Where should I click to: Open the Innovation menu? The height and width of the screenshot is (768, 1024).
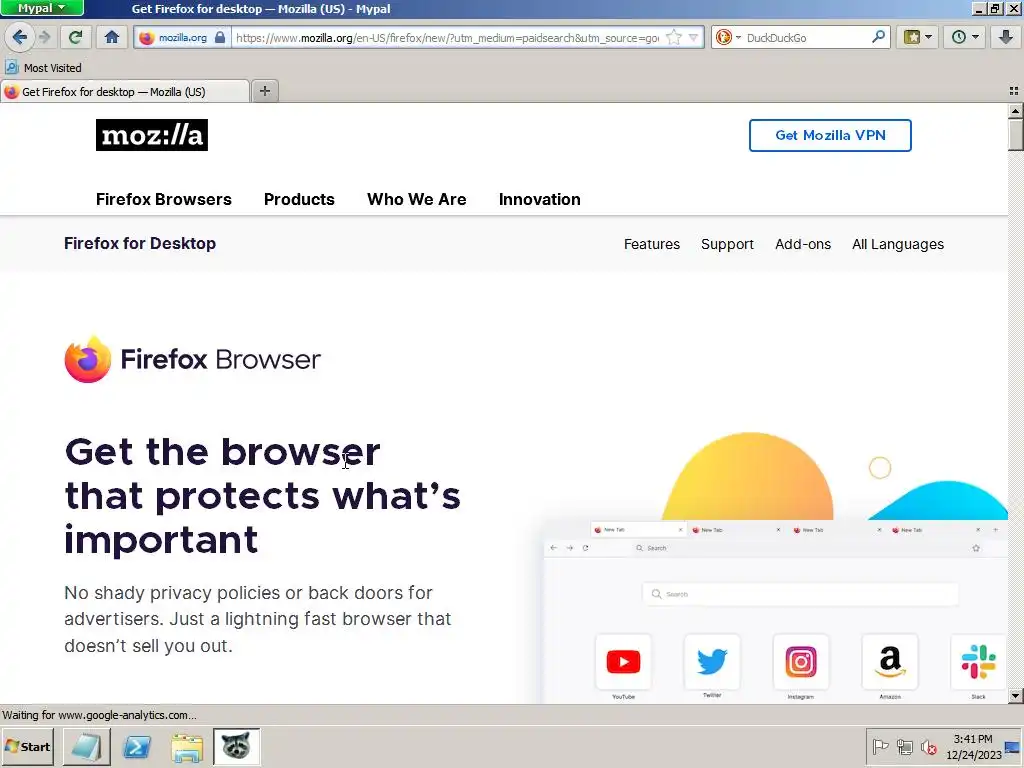(x=539, y=199)
